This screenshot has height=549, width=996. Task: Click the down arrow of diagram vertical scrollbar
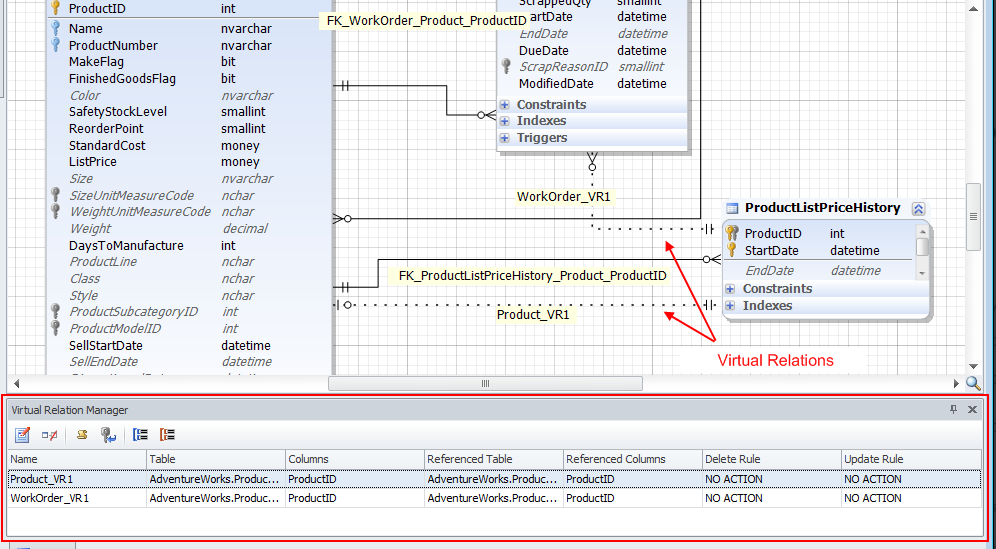(x=972, y=366)
